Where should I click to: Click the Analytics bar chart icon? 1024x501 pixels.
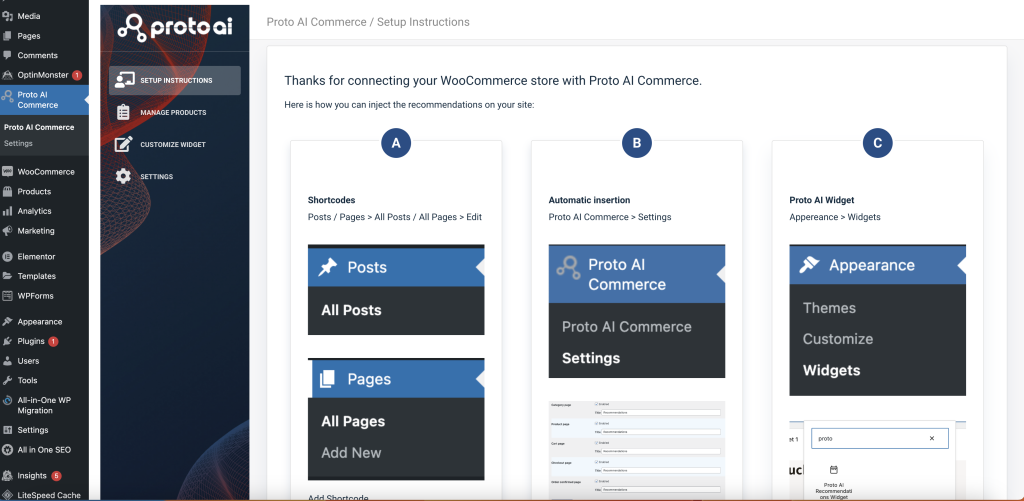[x=7, y=211]
